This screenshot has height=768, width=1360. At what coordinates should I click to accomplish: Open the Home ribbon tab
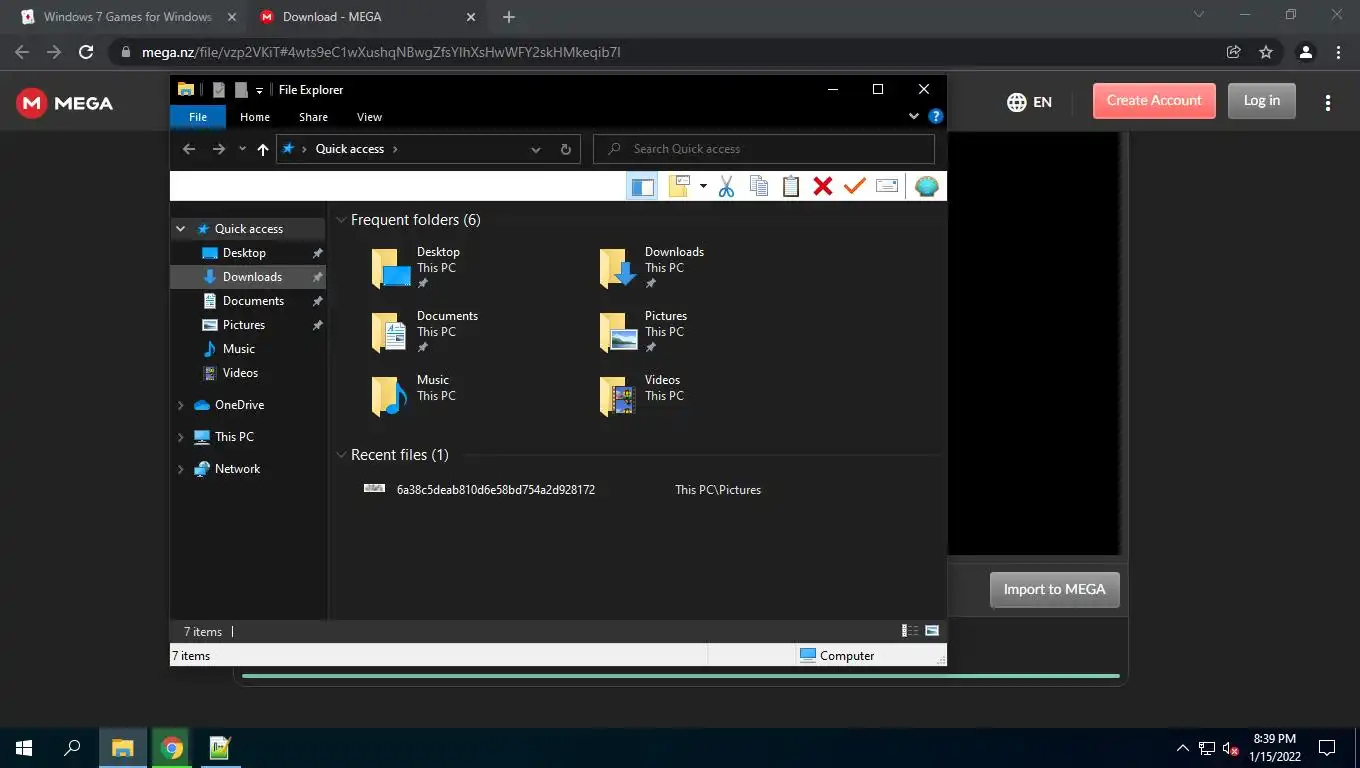click(255, 117)
